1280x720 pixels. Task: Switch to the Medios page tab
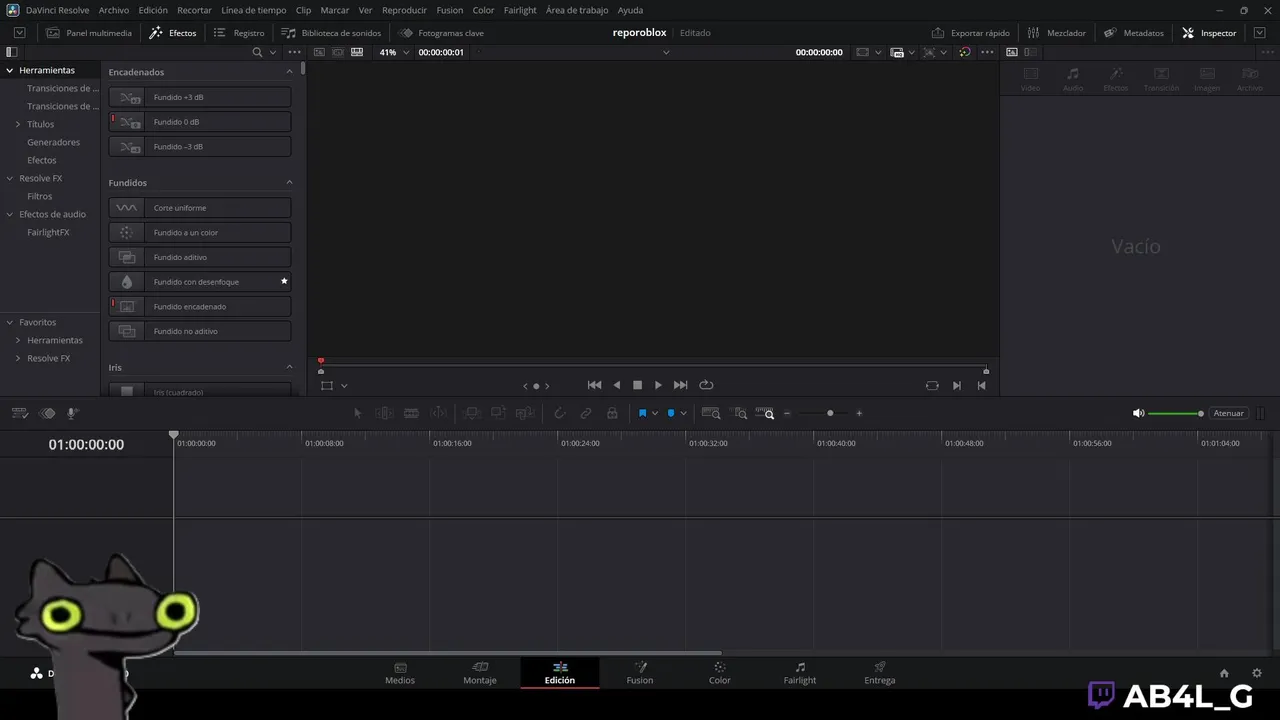click(x=400, y=673)
